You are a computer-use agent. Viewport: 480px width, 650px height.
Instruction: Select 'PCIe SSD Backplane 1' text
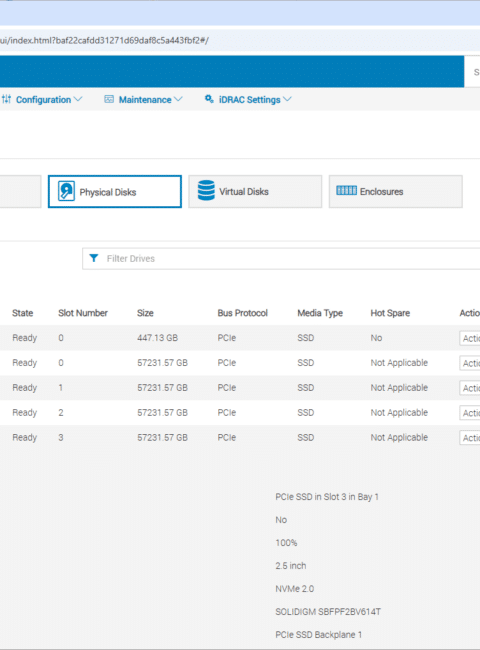[319, 635]
